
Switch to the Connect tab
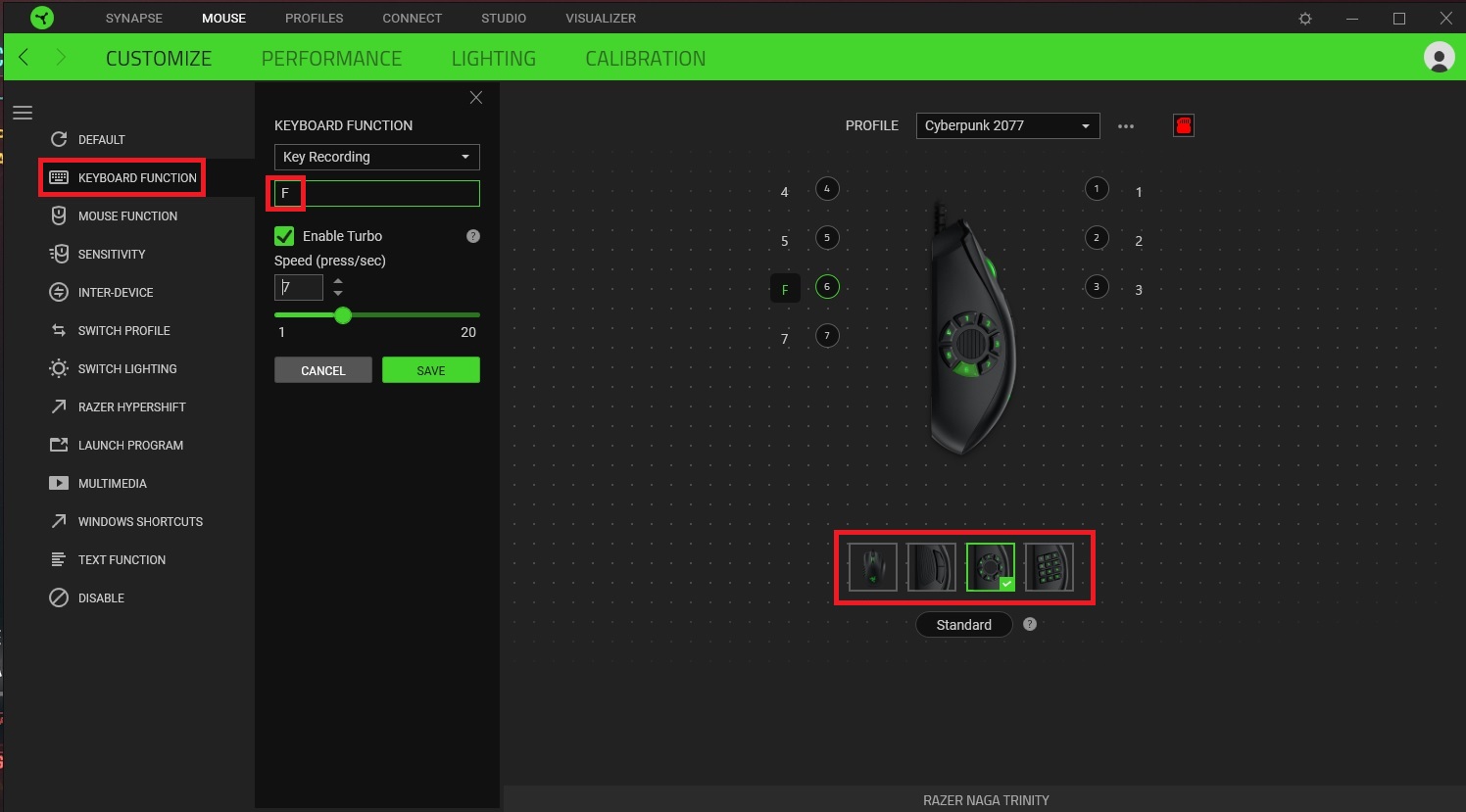pos(413,19)
